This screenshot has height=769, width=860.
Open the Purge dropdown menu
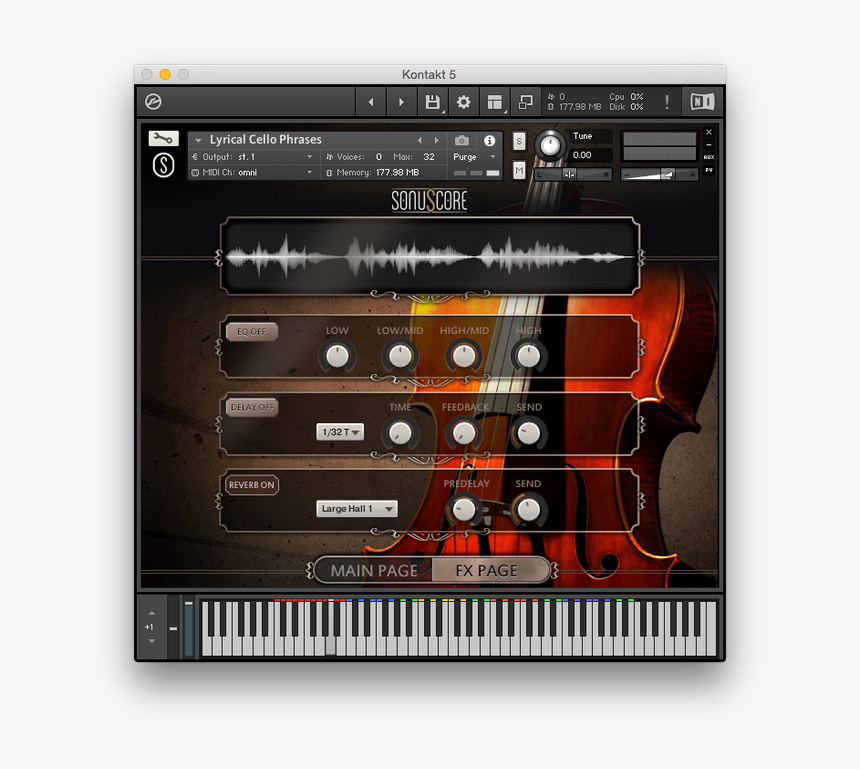point(474,157)
